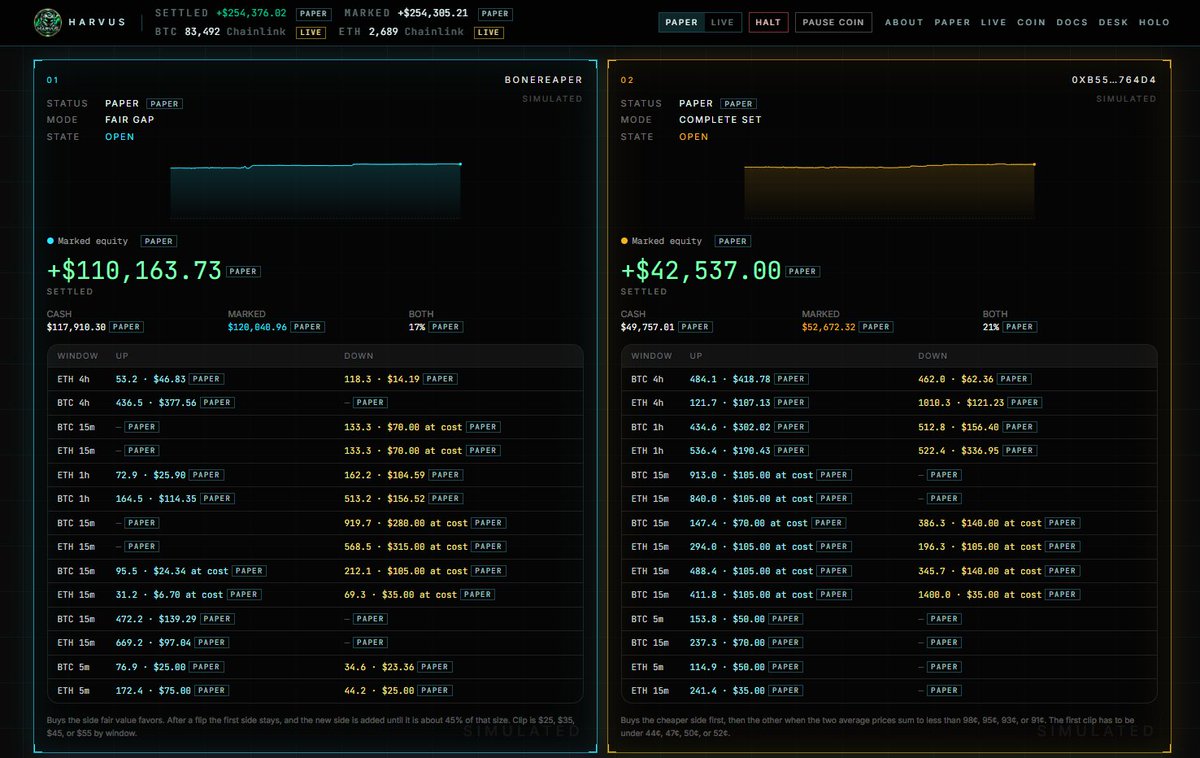Screen dimensions: 1200x758
Task: Click LIVE badge next to BTC Chainlink
Action: (311, 32)
